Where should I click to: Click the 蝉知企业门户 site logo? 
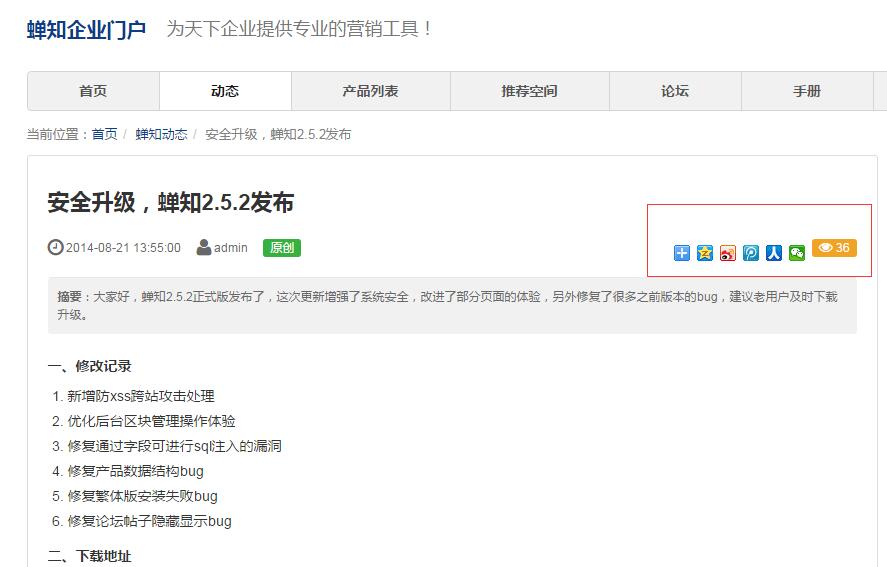87,29
